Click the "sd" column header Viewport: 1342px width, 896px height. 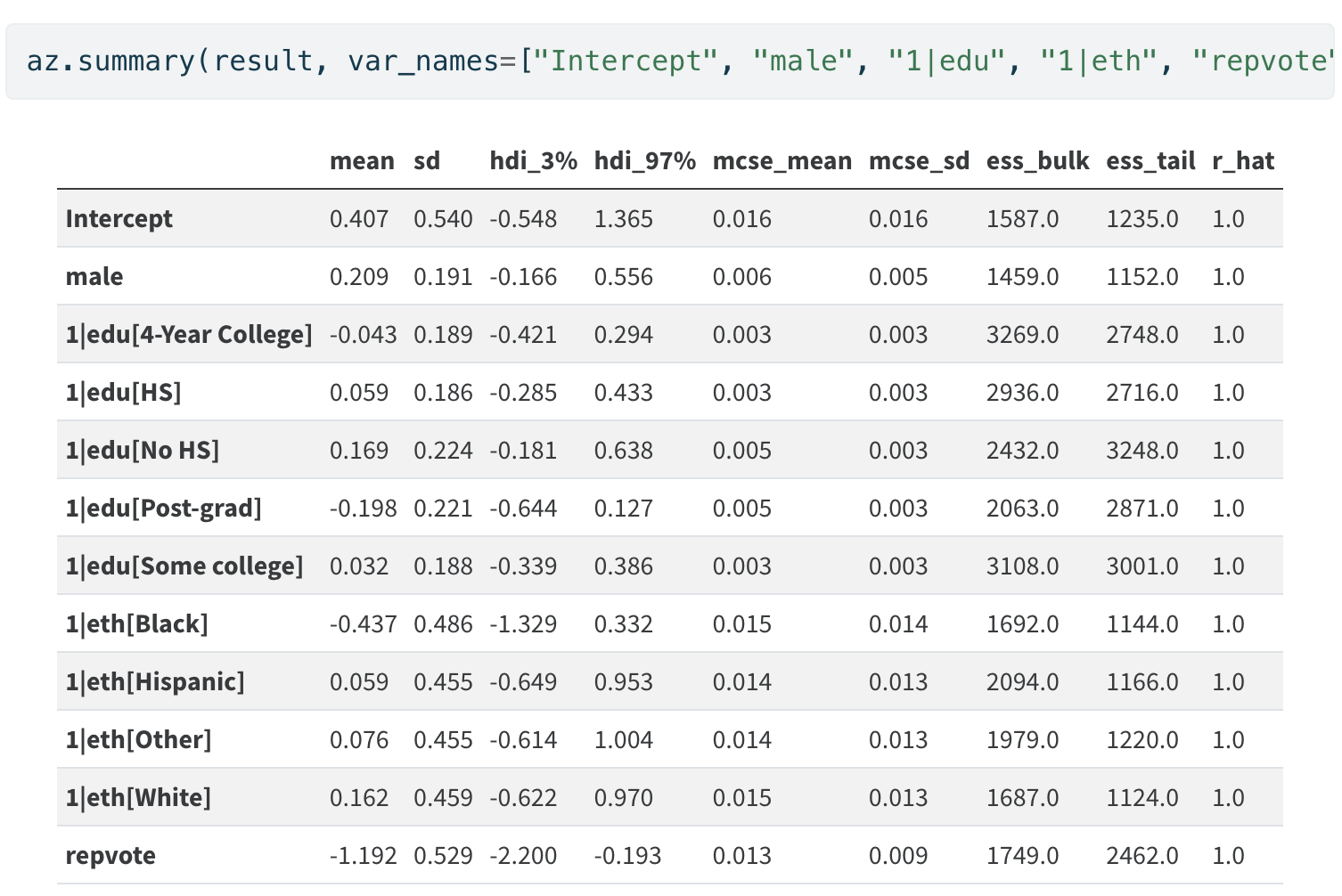click(427, 161)
